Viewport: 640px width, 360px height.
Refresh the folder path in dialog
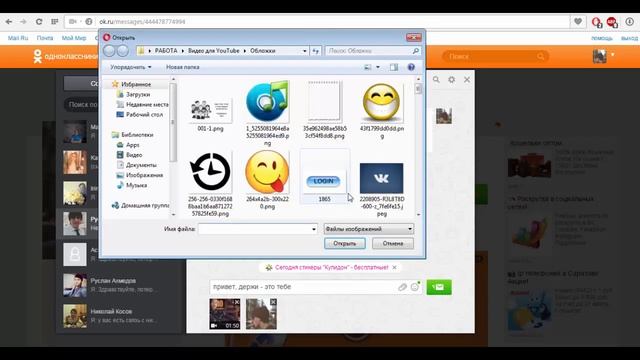click(x=316, y=51)
